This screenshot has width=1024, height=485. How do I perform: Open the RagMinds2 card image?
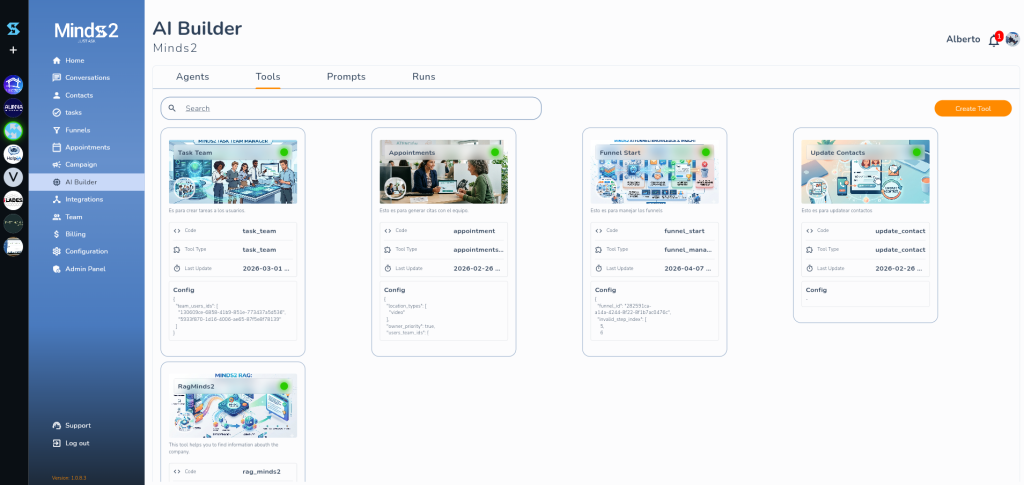[233, 405]
